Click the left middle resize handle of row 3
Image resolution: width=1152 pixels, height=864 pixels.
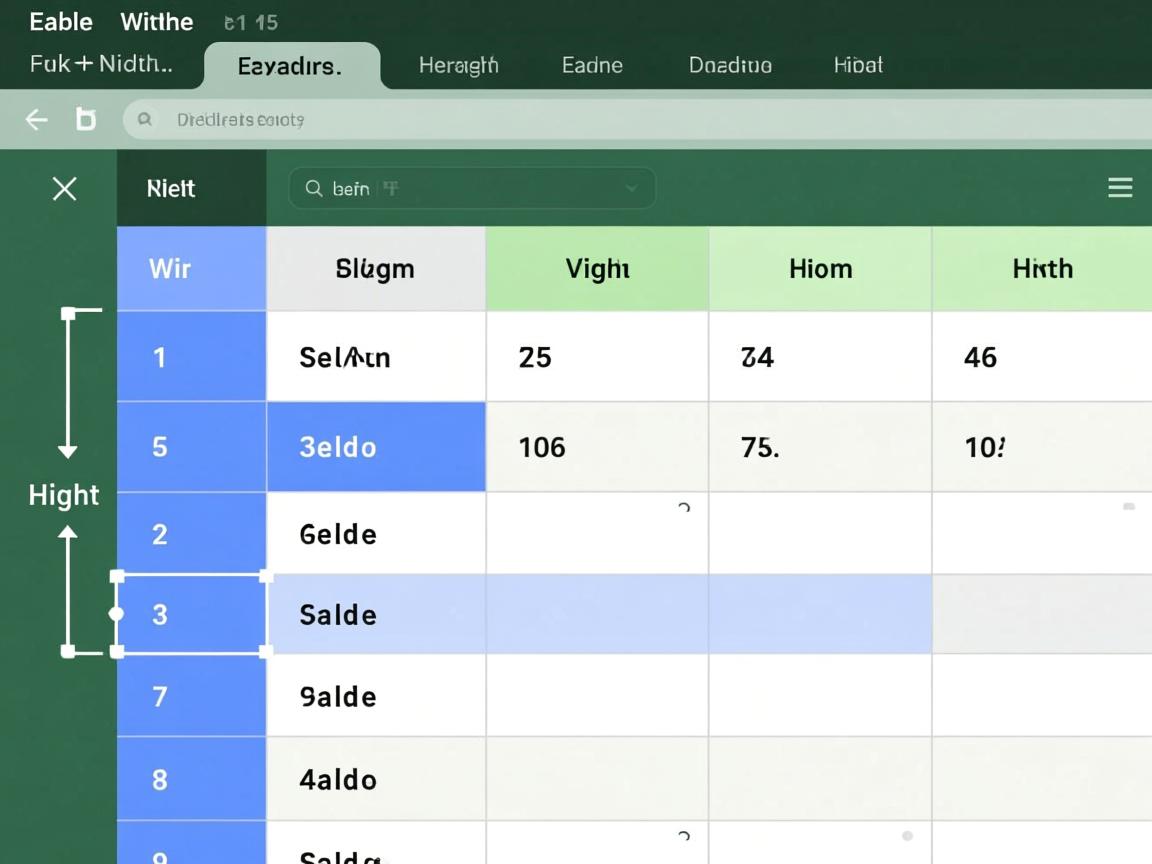[x=117, y=613]
